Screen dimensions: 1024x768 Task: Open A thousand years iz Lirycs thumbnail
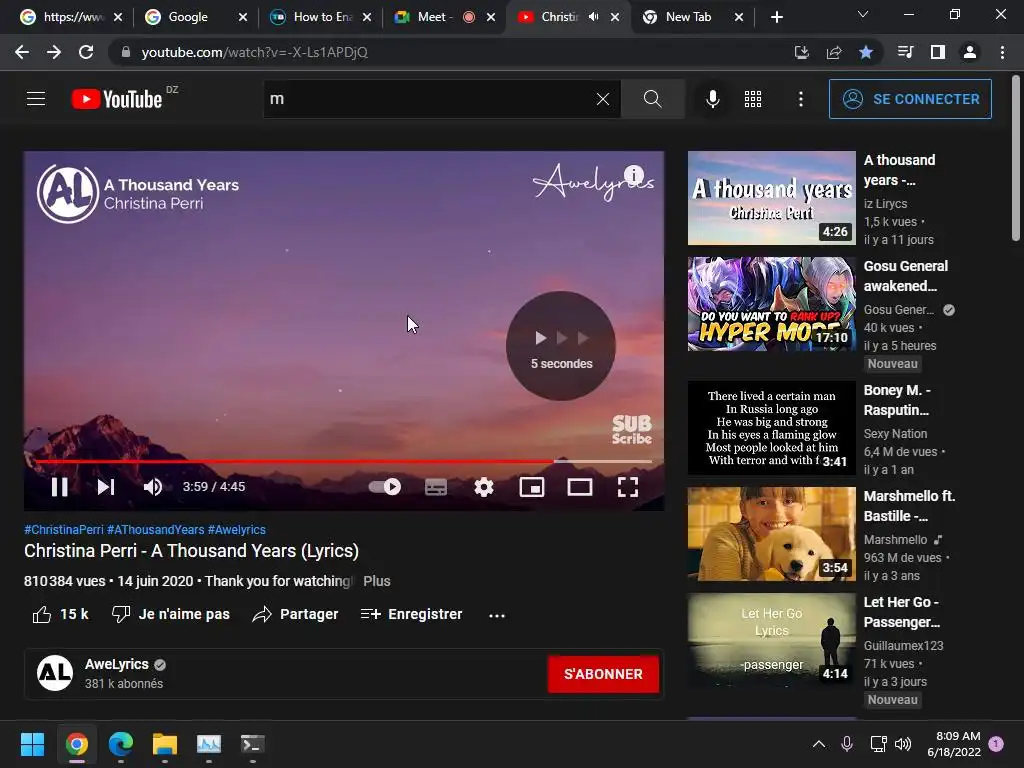coord(771,198)
